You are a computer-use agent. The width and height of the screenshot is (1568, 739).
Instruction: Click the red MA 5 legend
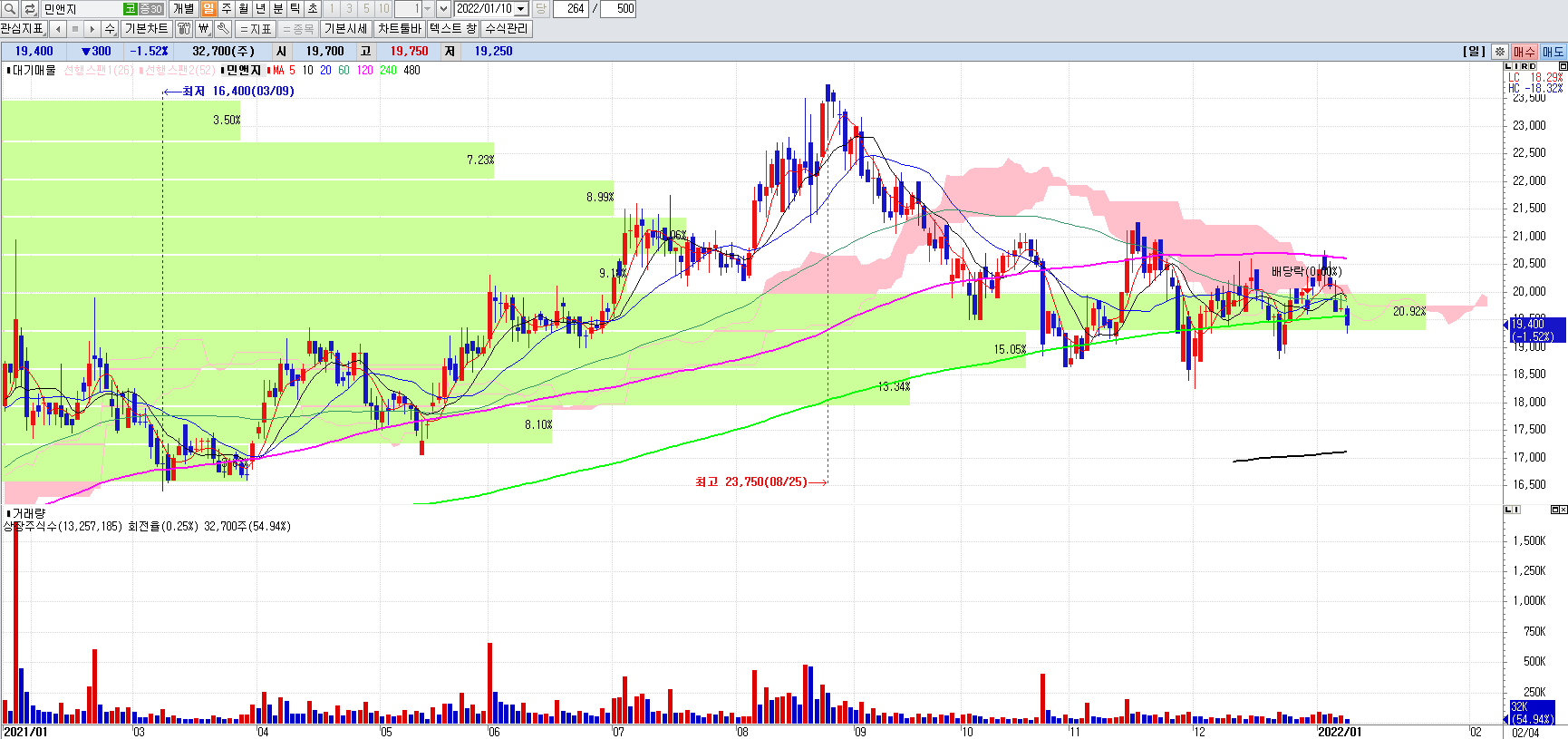pos(283,70)
